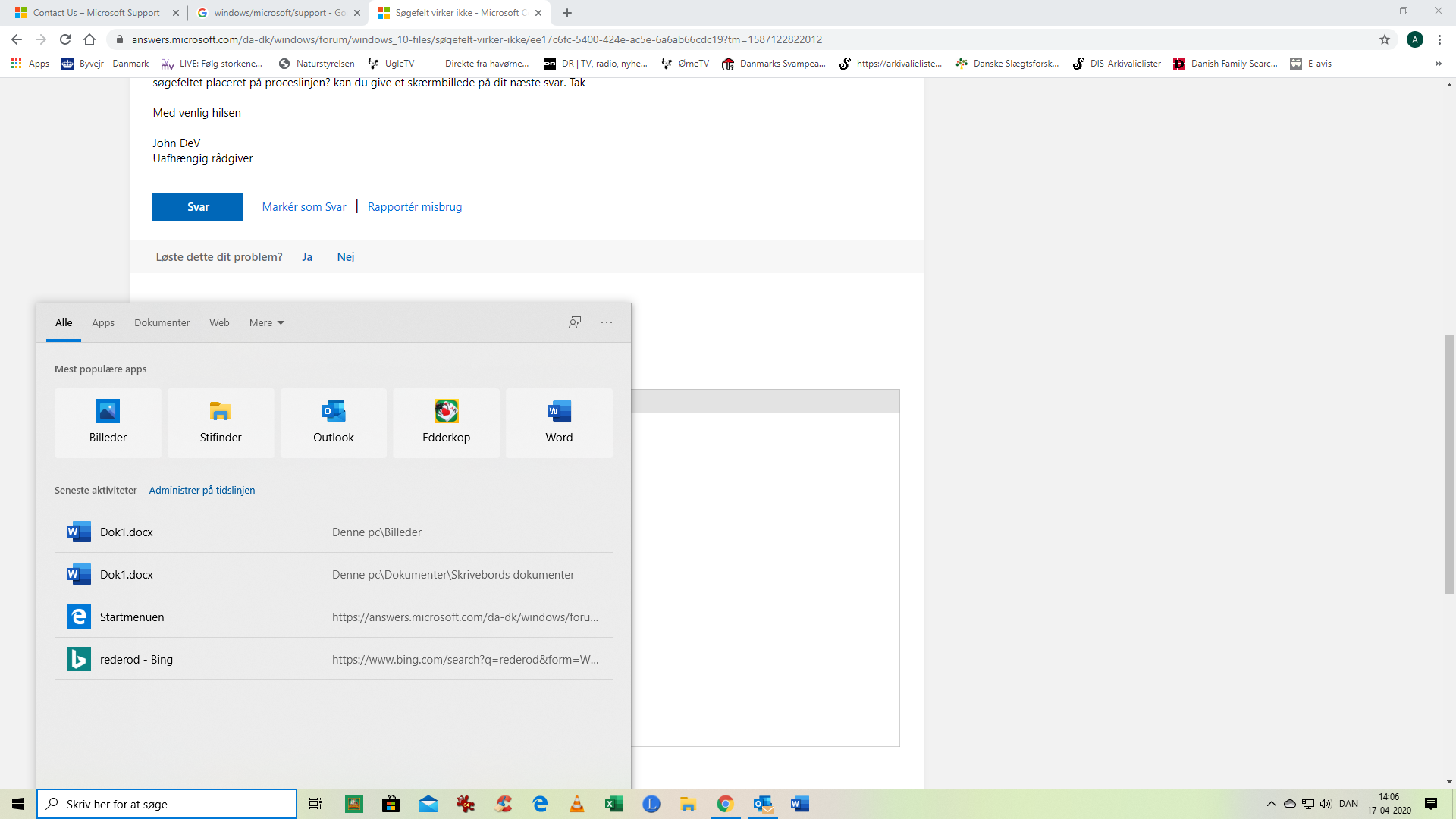
Task: Open the Billeder app tile
Action: [x=108, y=422]
